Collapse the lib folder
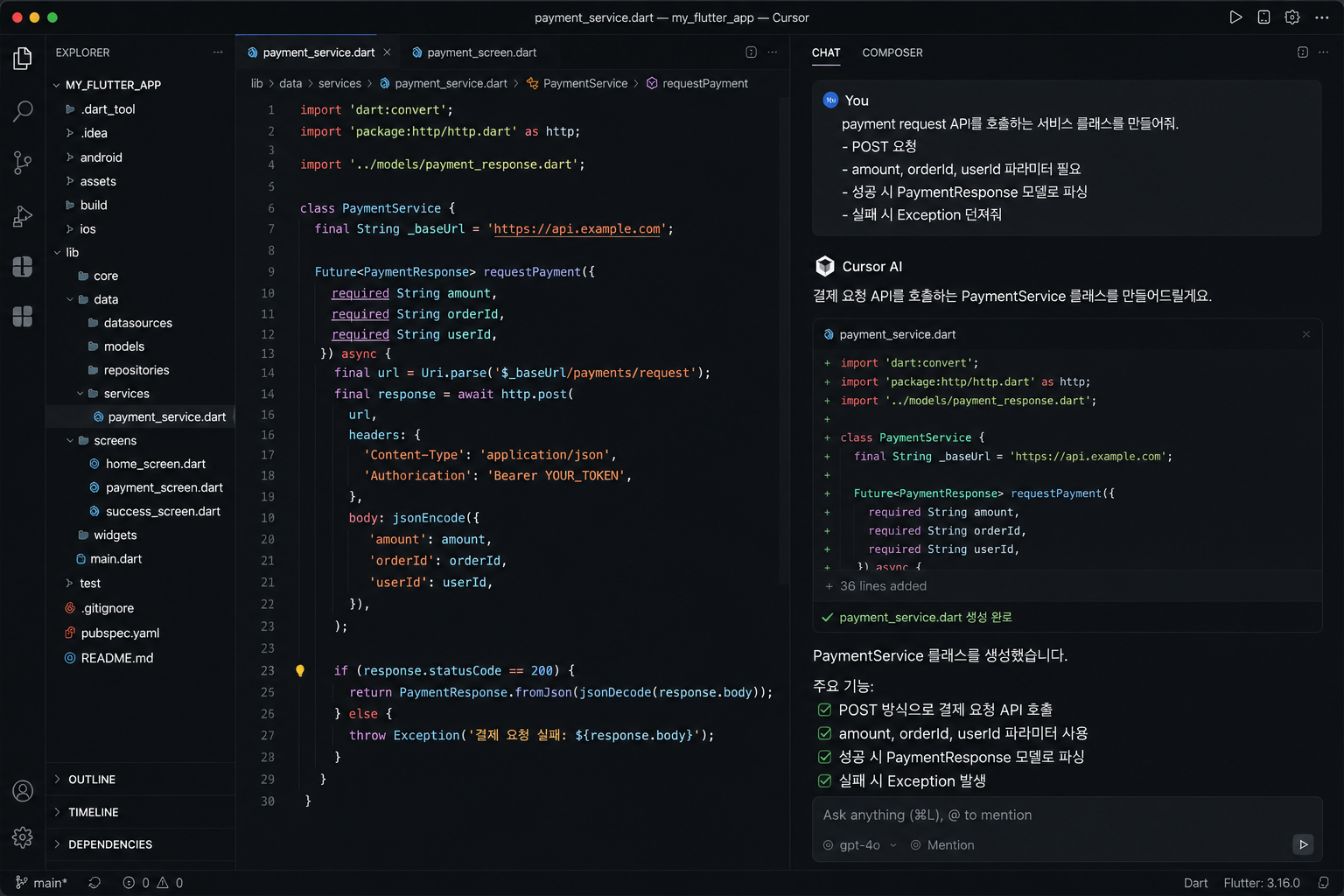The image size is (1344, 896). (57, 253)
